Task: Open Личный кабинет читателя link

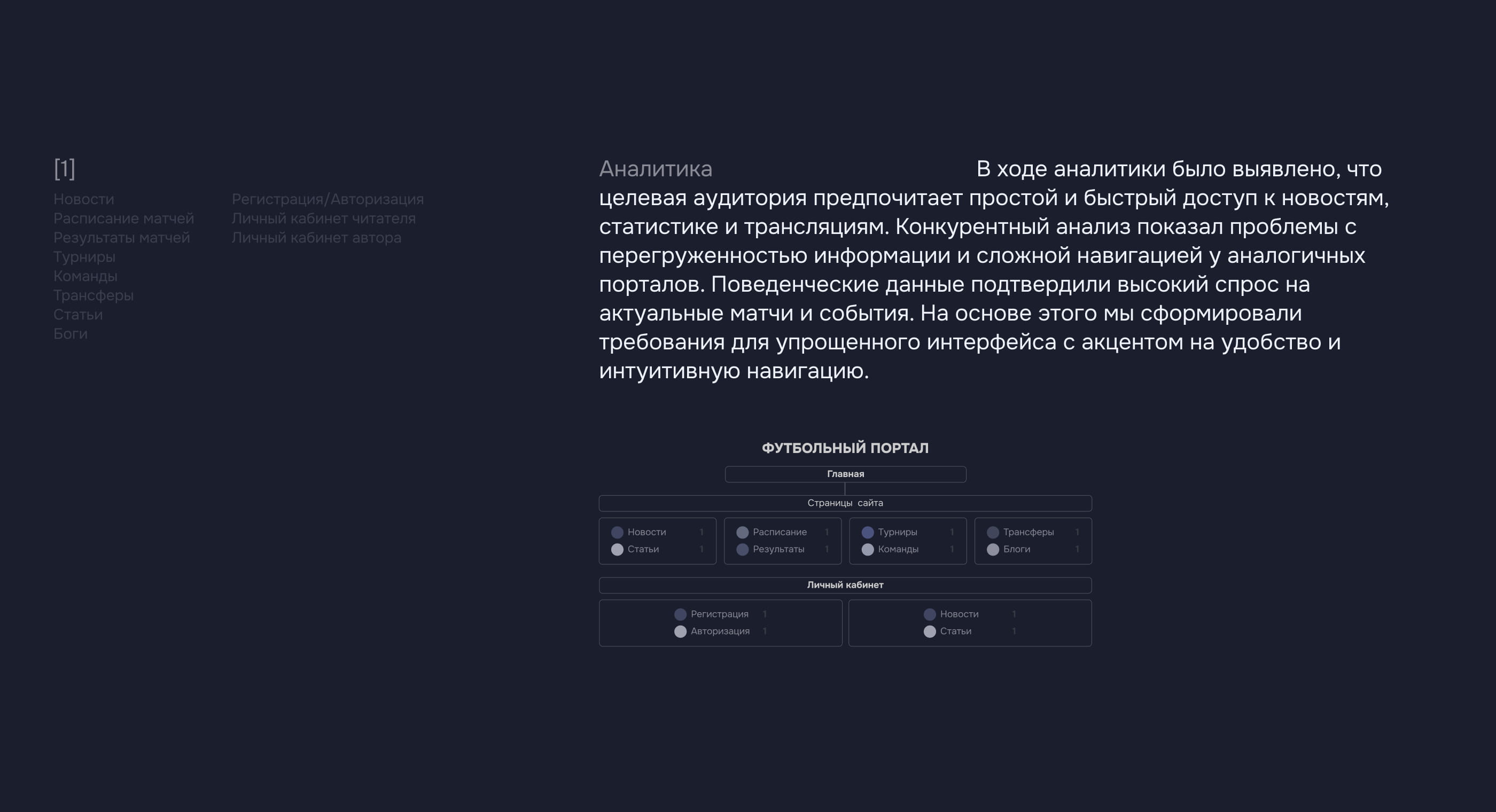Action: coord(323,218)
